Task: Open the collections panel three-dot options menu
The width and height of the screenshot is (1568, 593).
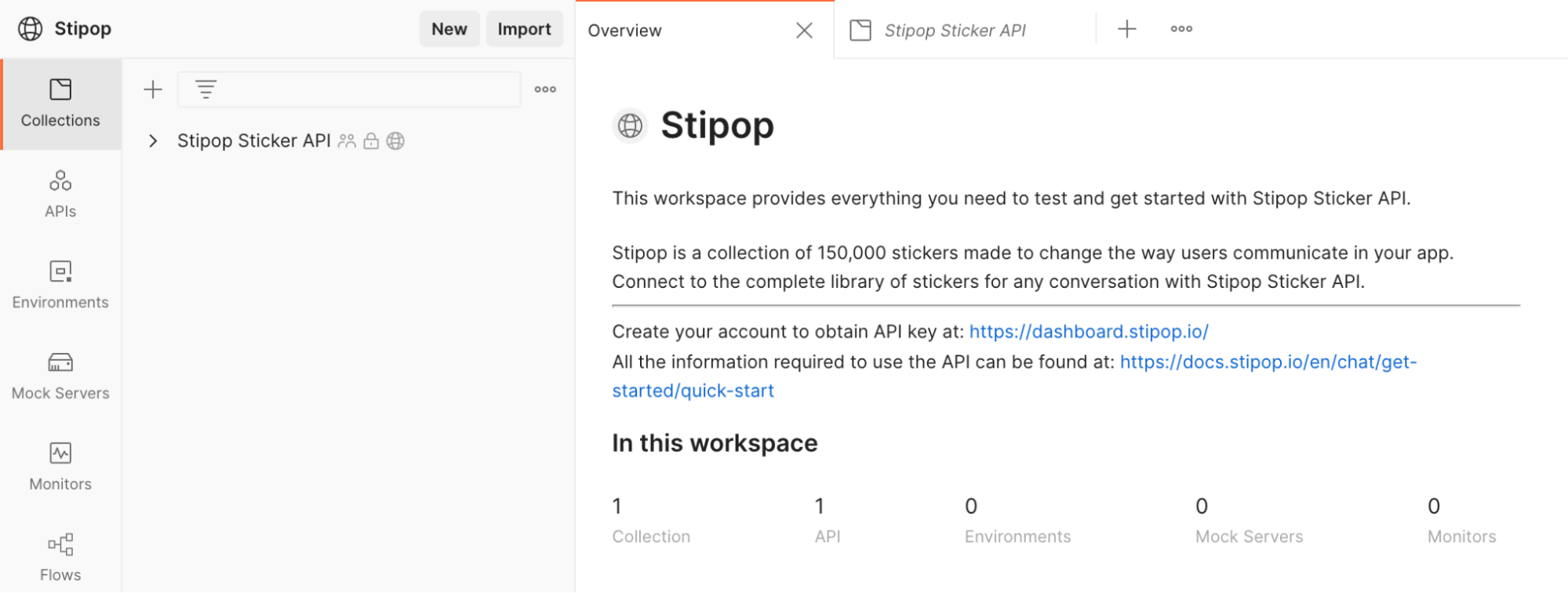Action: coord(545,89)
